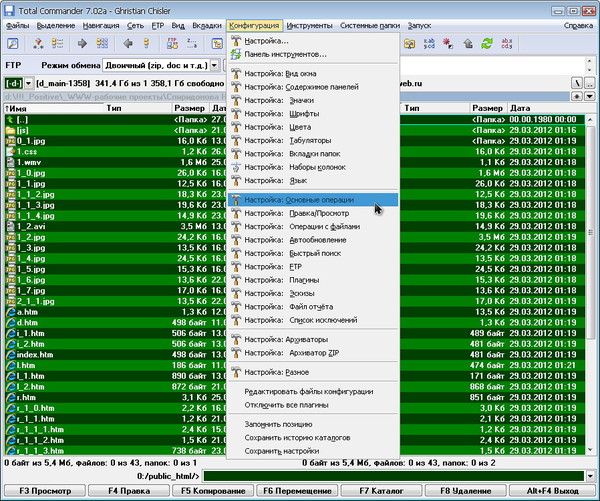Click the red ab.x cd.y toolbar icon
Screen dimensions: 600x501
506,44
